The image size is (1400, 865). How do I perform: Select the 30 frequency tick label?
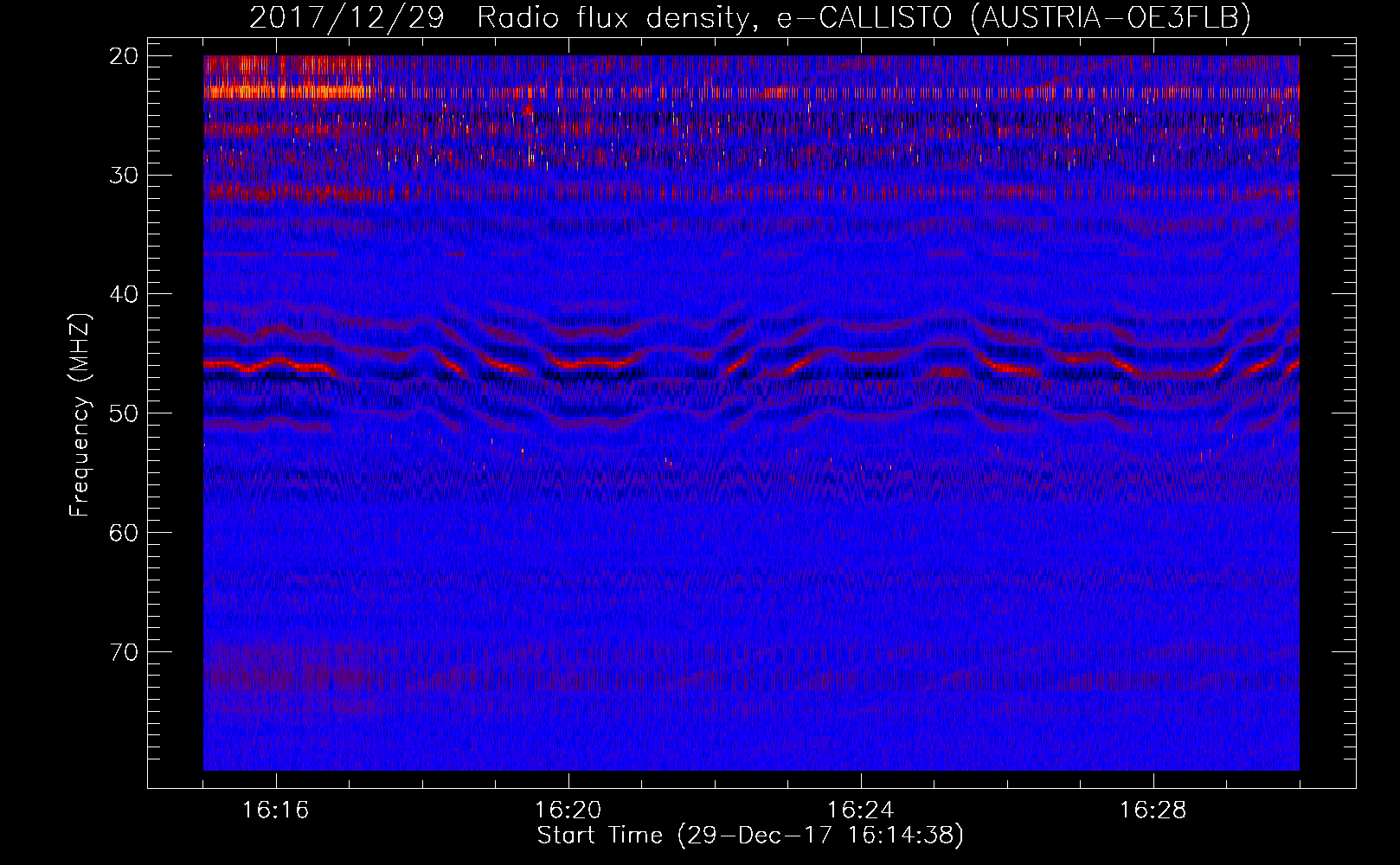(x=125, y=176)
